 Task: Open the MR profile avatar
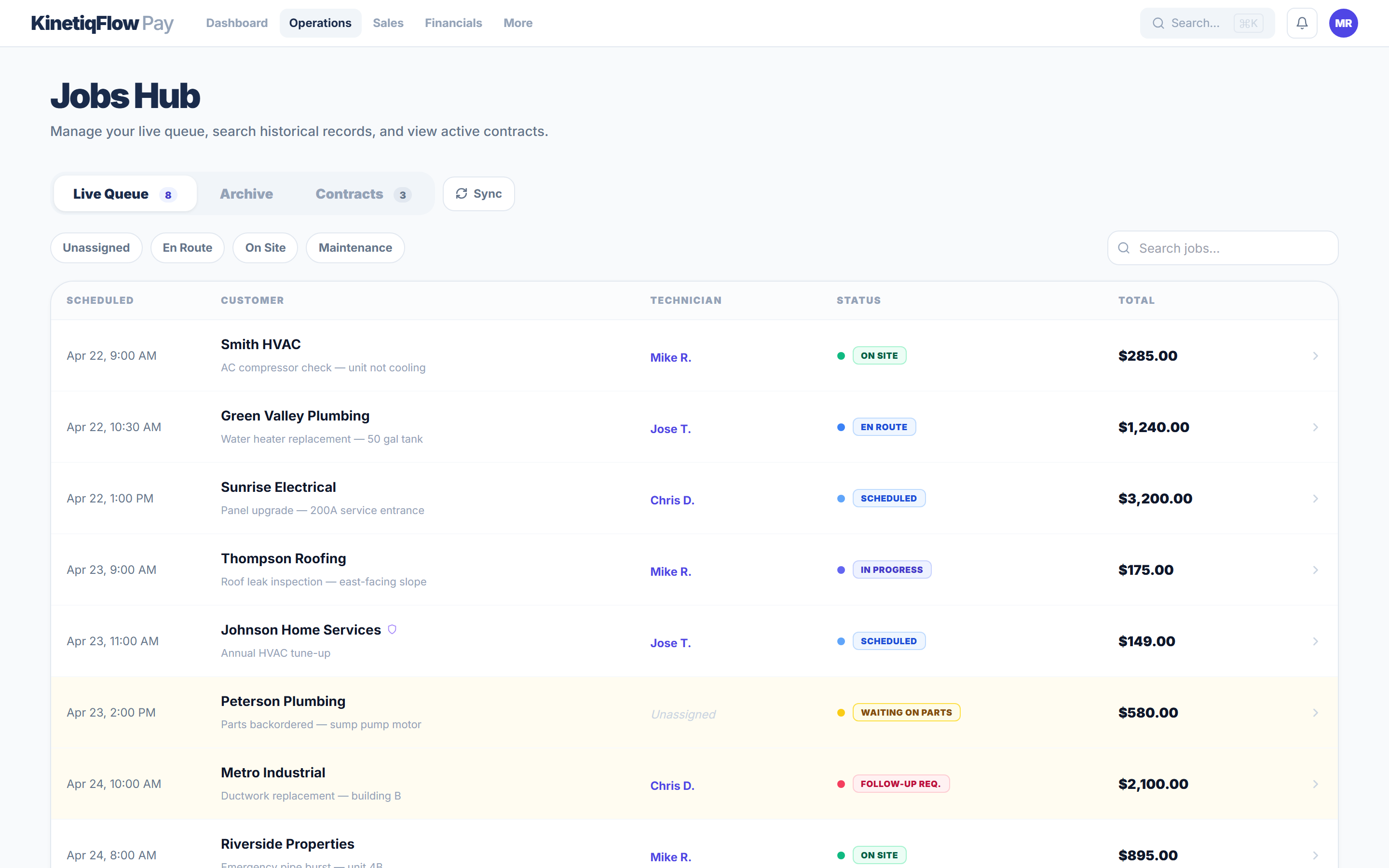pyautogui.click(x=1344, y=23)
